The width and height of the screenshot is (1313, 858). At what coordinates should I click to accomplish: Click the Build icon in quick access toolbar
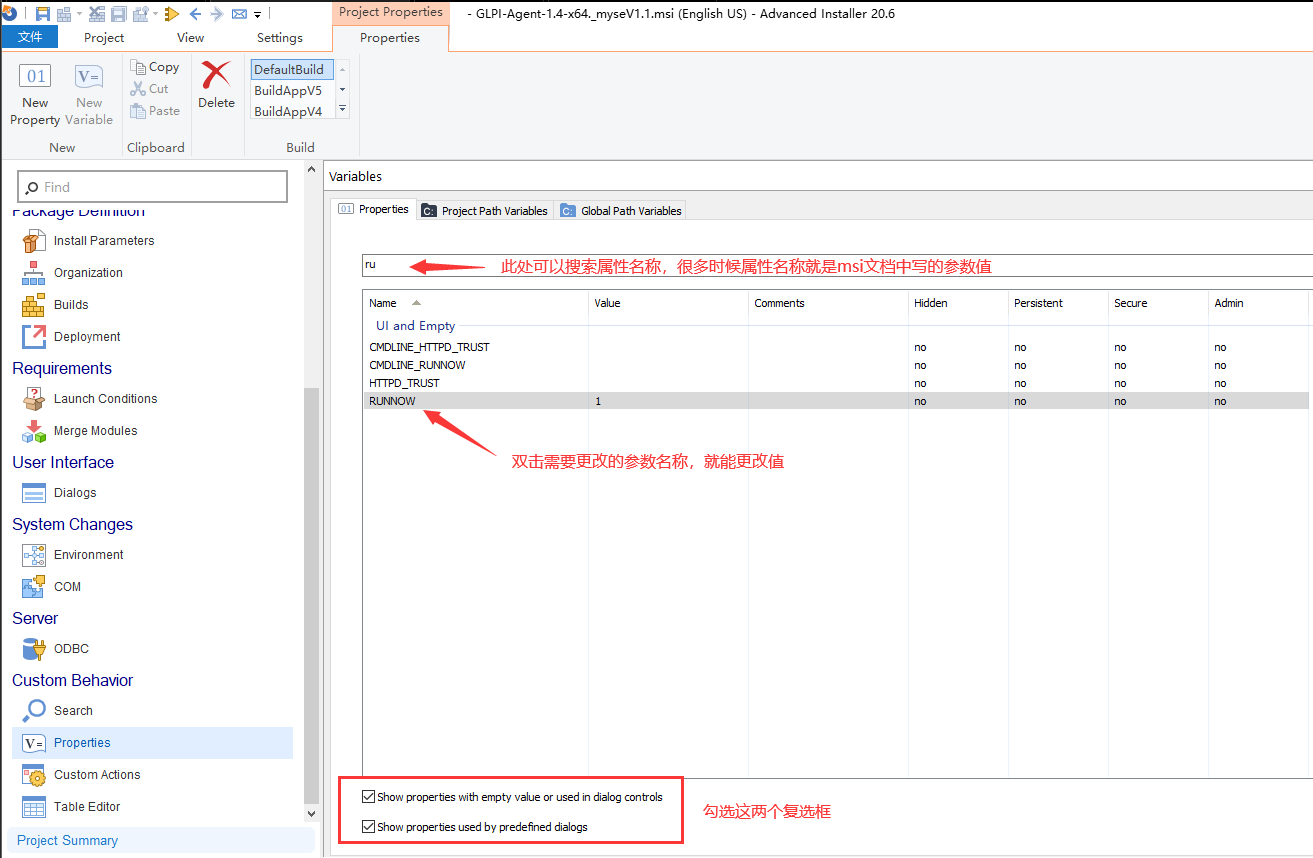(64, 14)
